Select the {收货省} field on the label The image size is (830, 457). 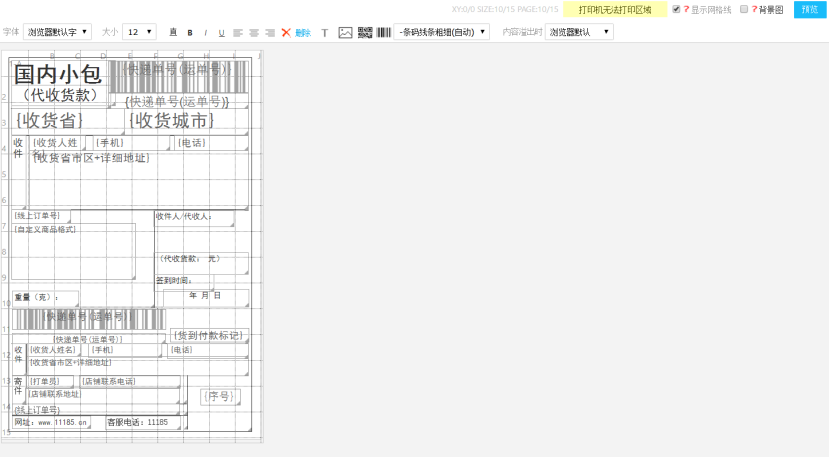(49, 121)
